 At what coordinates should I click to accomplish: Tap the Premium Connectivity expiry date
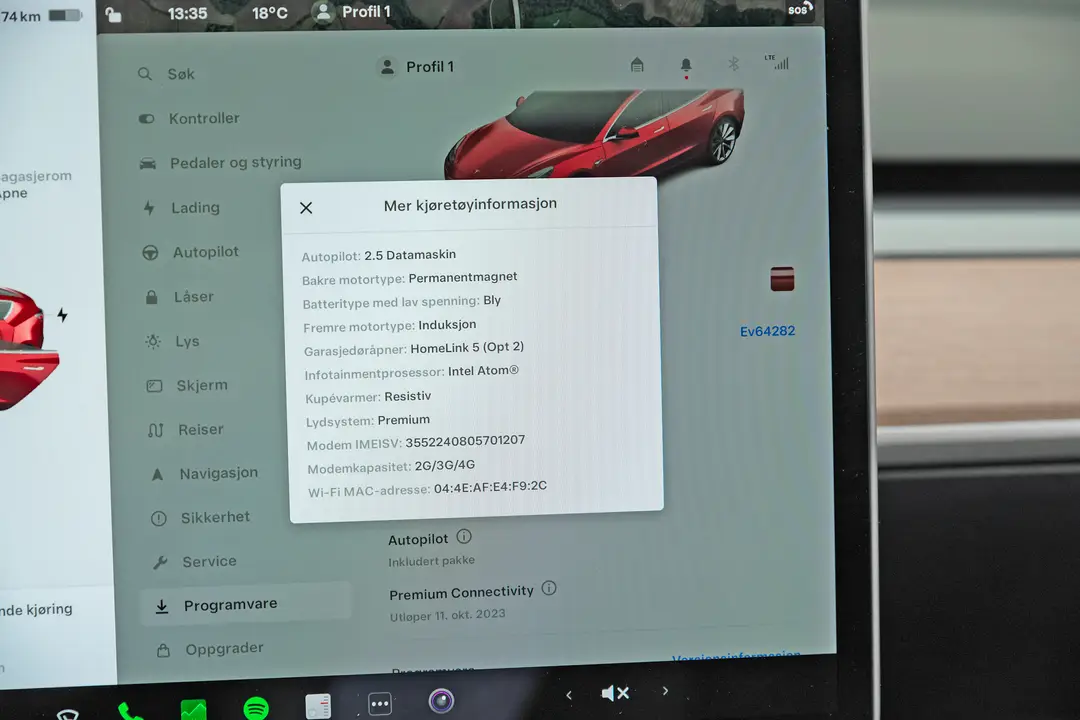tap(448, 615)
